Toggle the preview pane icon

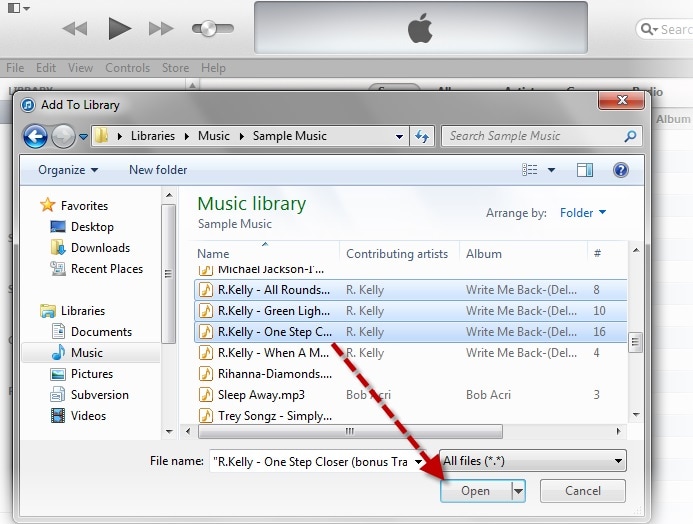click(585, 170)
